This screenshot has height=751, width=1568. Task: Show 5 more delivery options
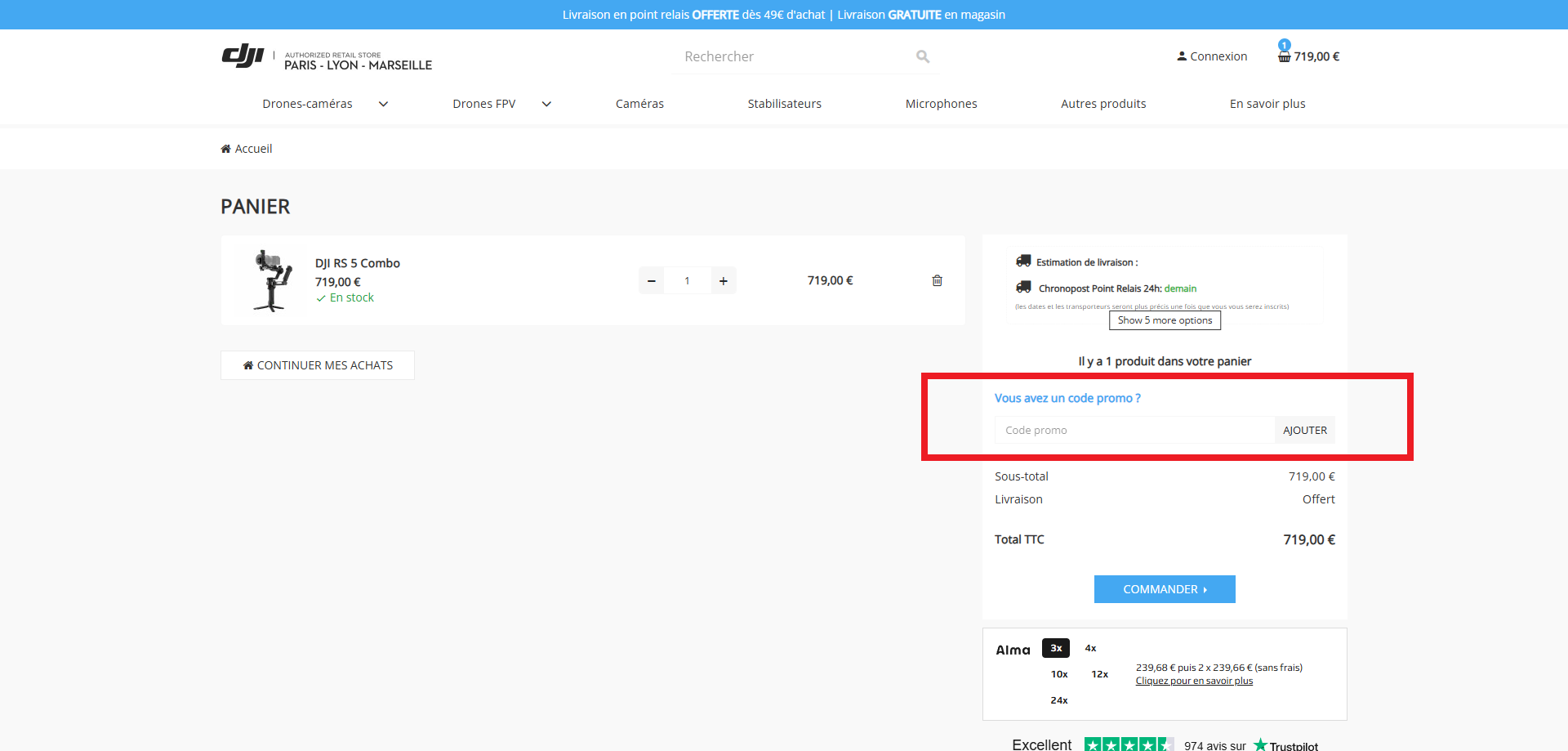coord(1165,320)
